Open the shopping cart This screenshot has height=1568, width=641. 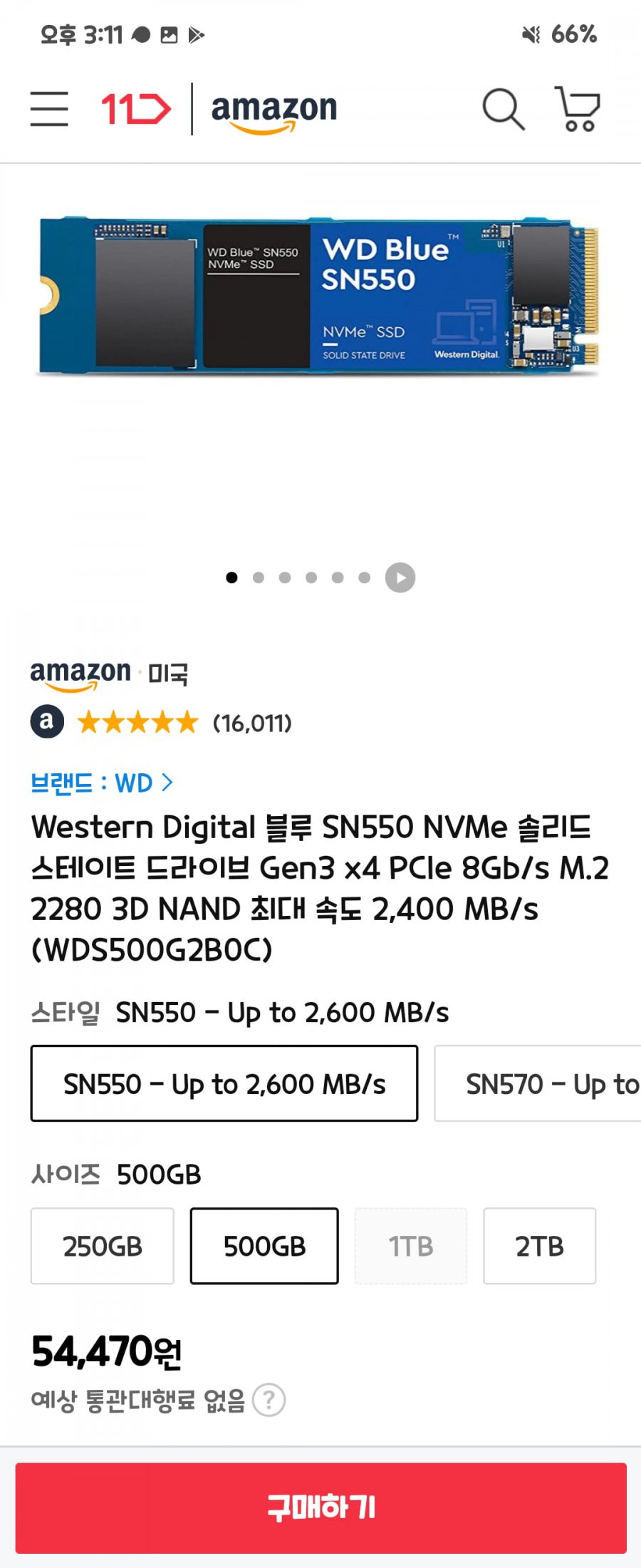[578, 109]
